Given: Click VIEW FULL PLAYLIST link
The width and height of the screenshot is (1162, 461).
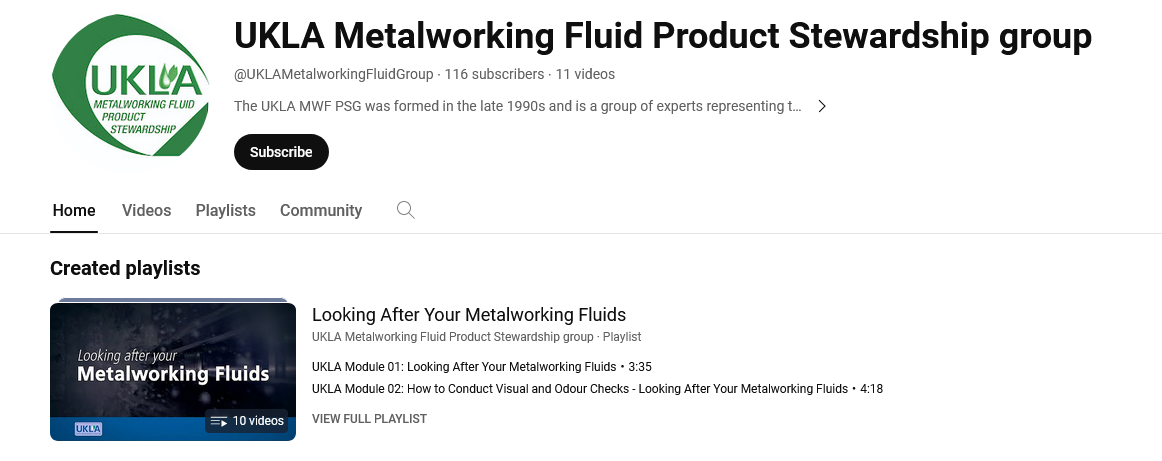Looking at the screenshot, I should pos(369,419).
